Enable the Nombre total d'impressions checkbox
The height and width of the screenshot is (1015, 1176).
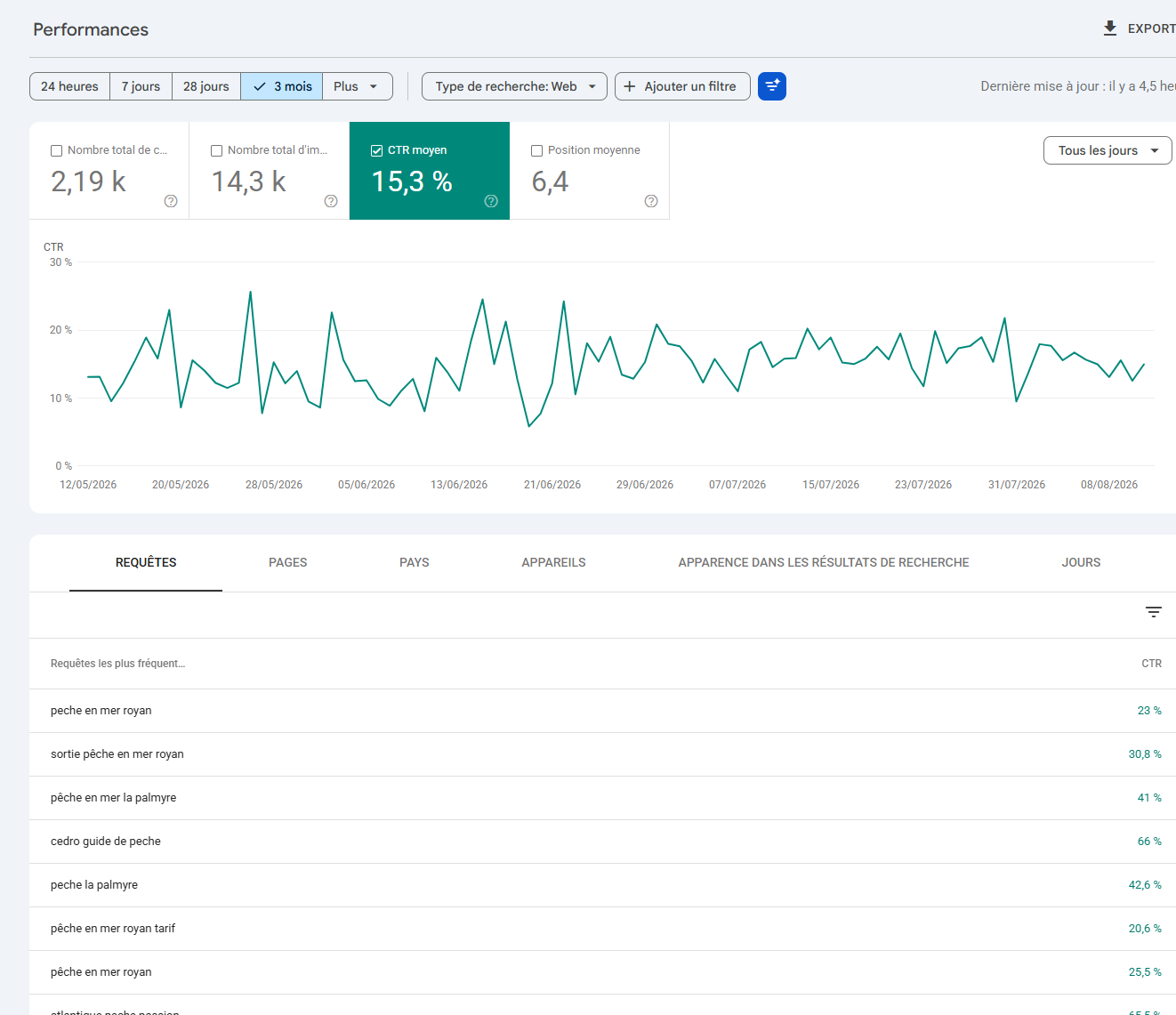[x=216, y=150]
